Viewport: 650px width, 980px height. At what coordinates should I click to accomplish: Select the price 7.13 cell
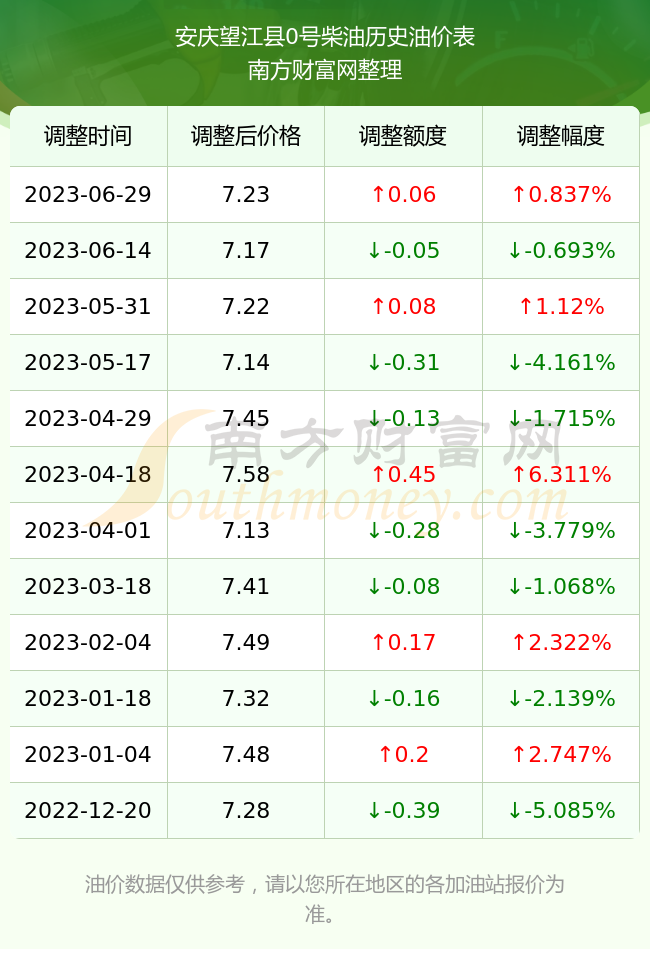click(x=246, y=531)
